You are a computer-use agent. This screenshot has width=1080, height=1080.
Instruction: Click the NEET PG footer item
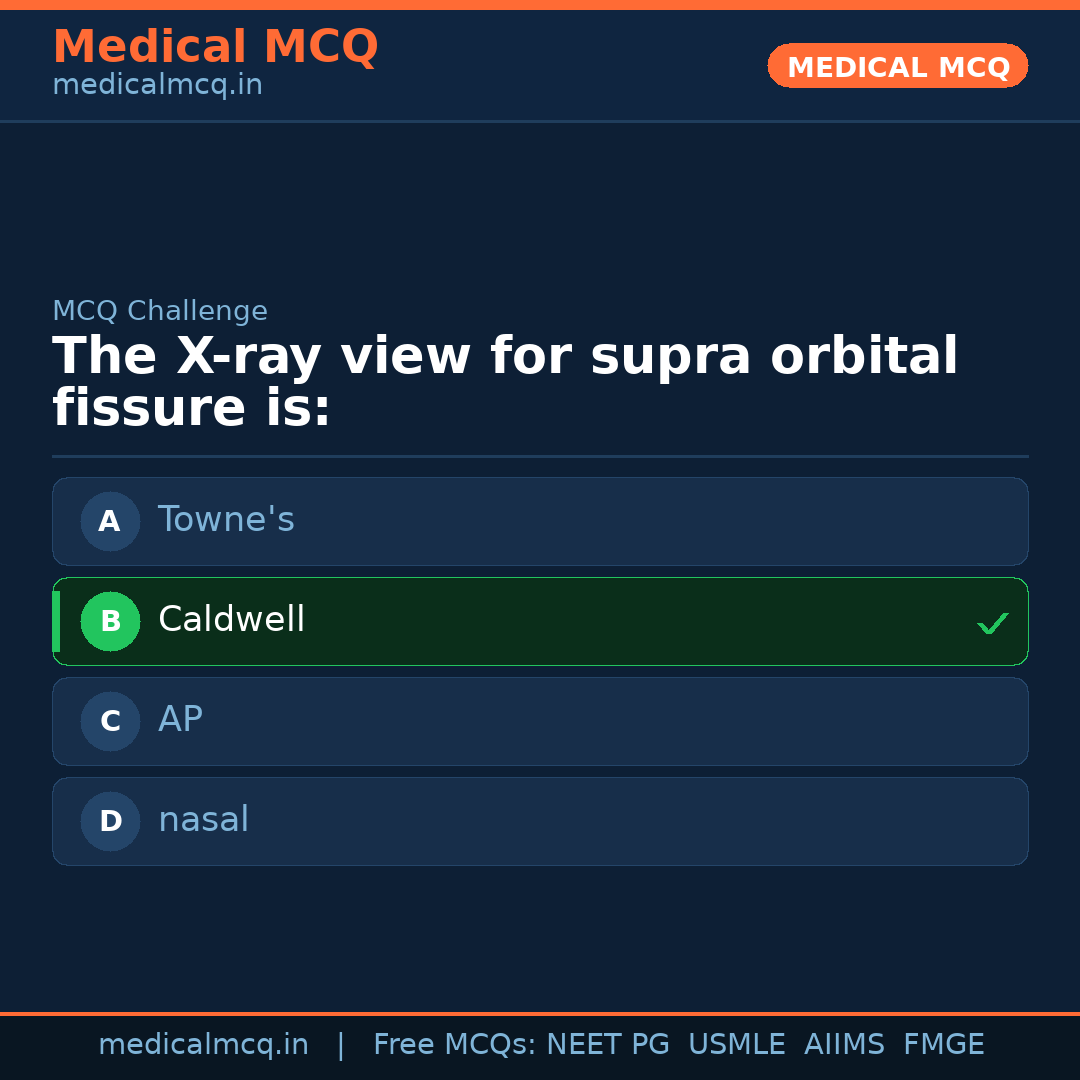[x=608, y=1044]
